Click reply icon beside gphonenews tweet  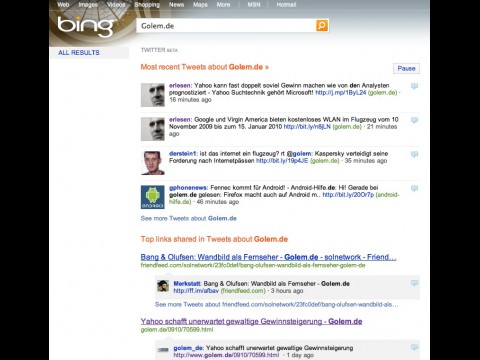(414, 188)
